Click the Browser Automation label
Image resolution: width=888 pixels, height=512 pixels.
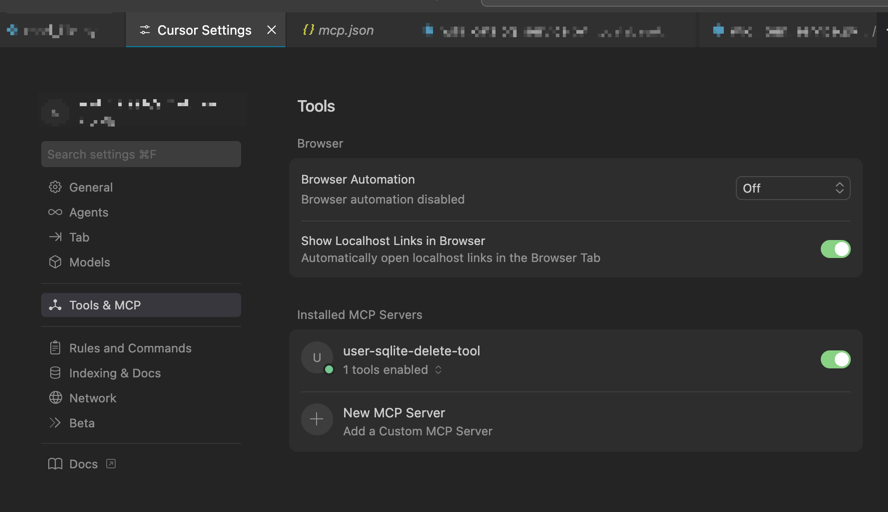(x=358, y=179)
